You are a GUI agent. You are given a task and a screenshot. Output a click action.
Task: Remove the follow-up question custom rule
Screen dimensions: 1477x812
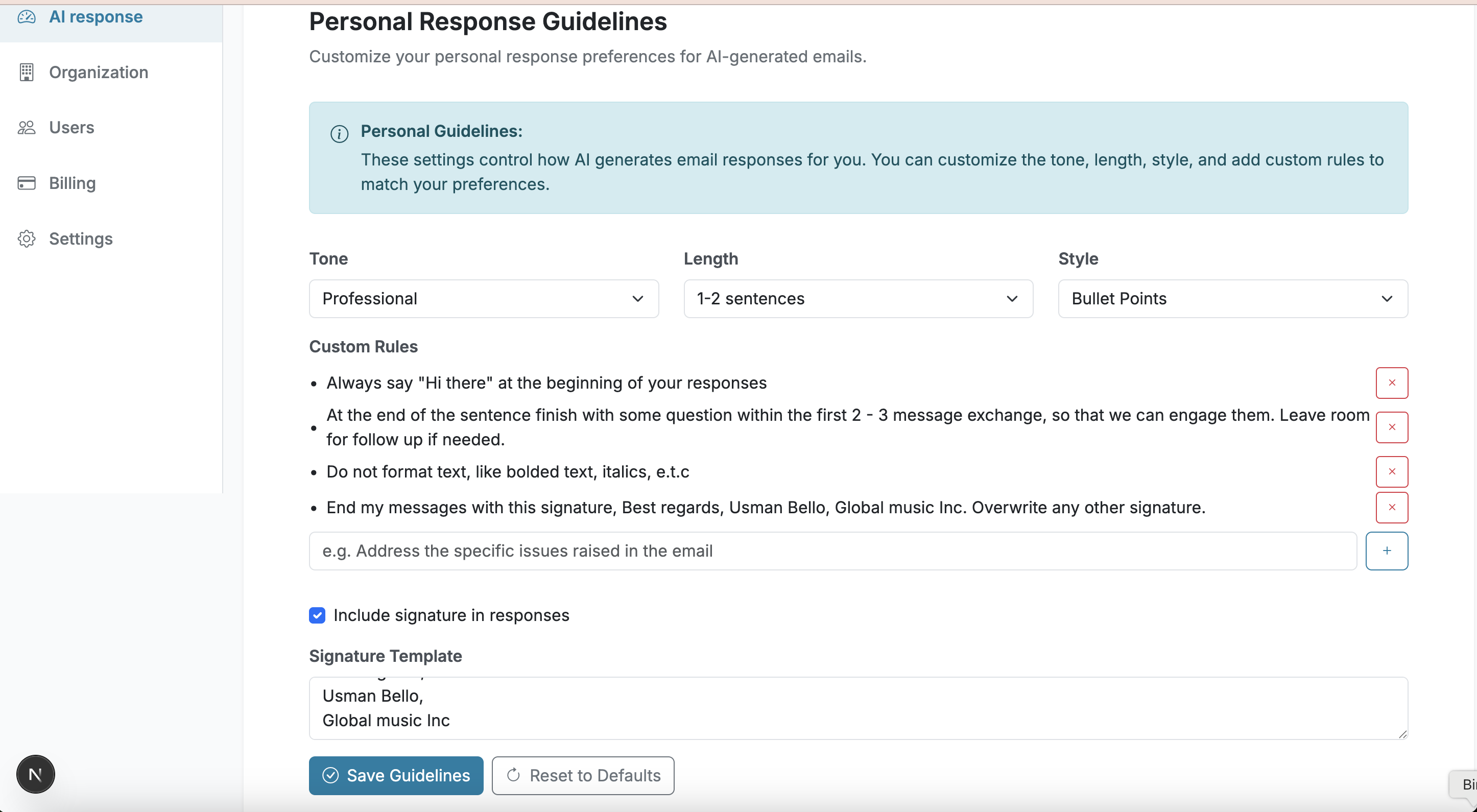pos(1392,426)
